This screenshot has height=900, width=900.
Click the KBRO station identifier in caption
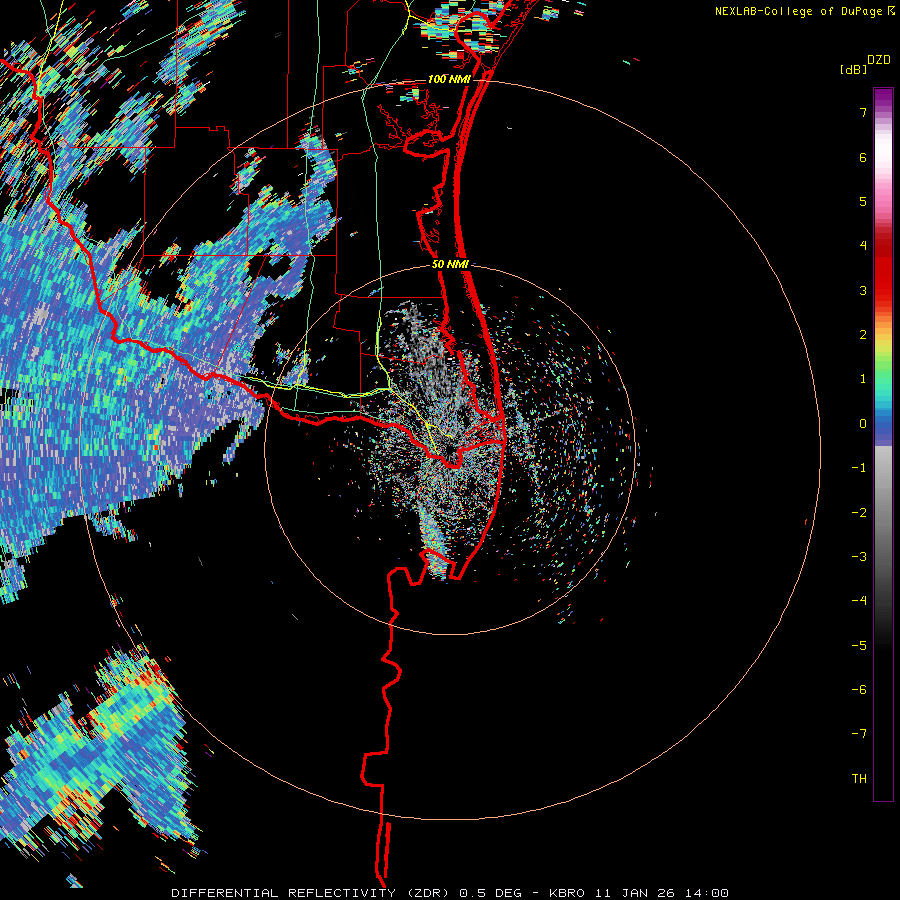567,893
